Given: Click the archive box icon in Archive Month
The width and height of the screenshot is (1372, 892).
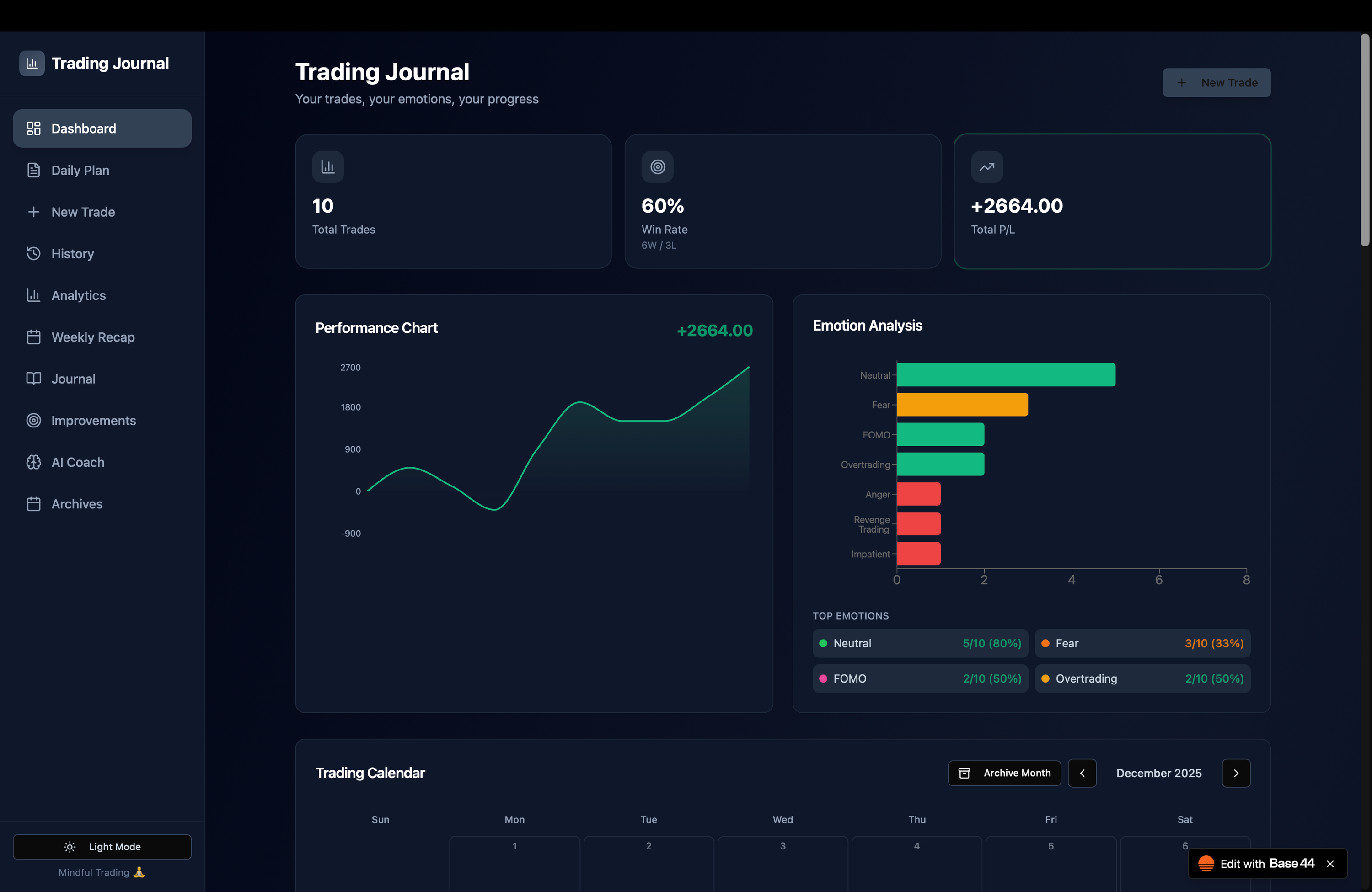Looking at the screenshot, I should [965, 773].
